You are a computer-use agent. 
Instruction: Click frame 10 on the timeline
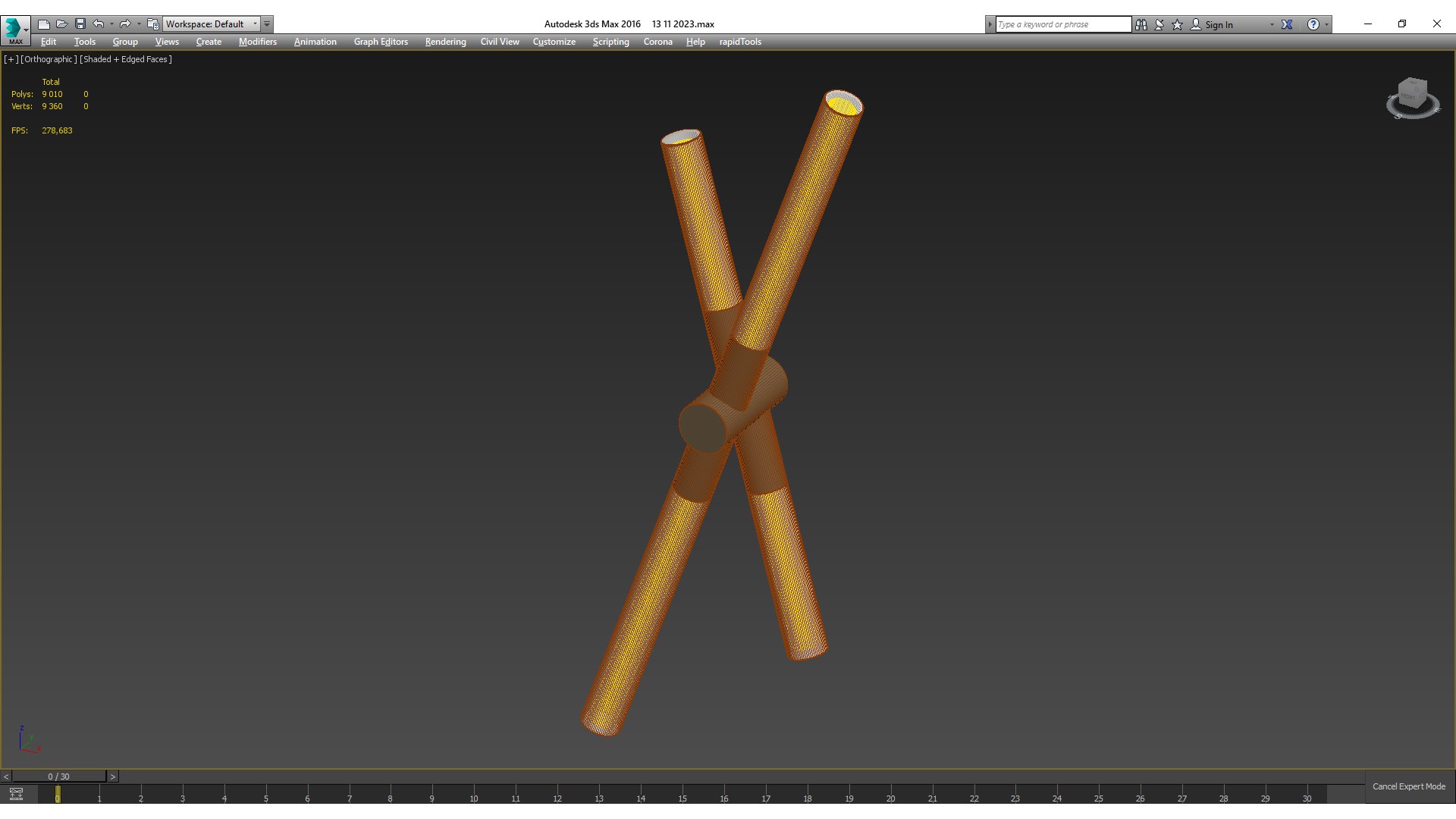(x=474, y=798)
